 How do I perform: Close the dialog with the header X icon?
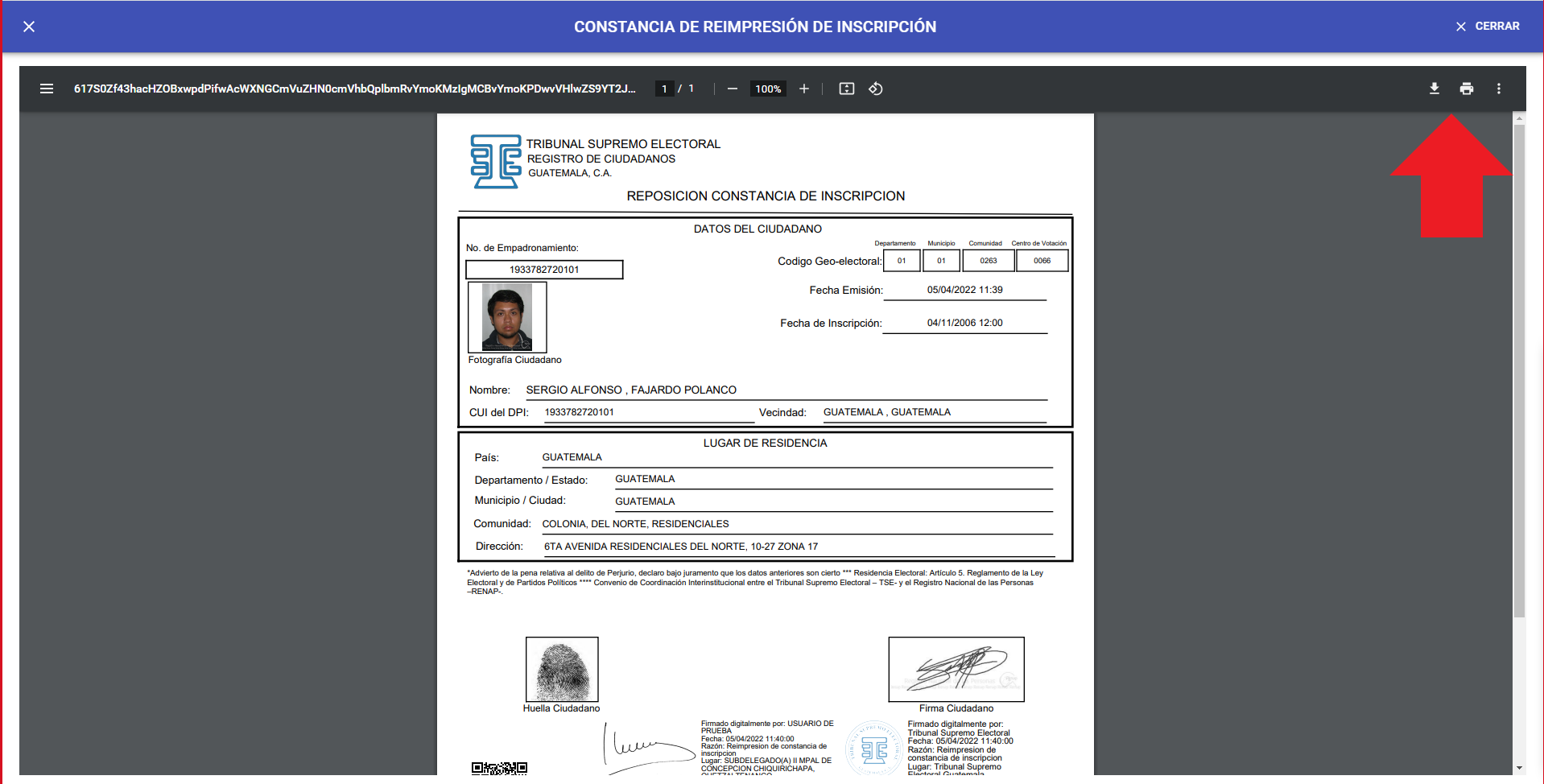tap(29, 27)
